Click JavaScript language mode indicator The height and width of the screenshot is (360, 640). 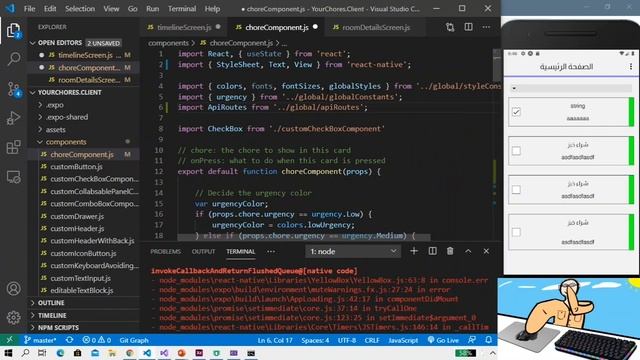403,340
